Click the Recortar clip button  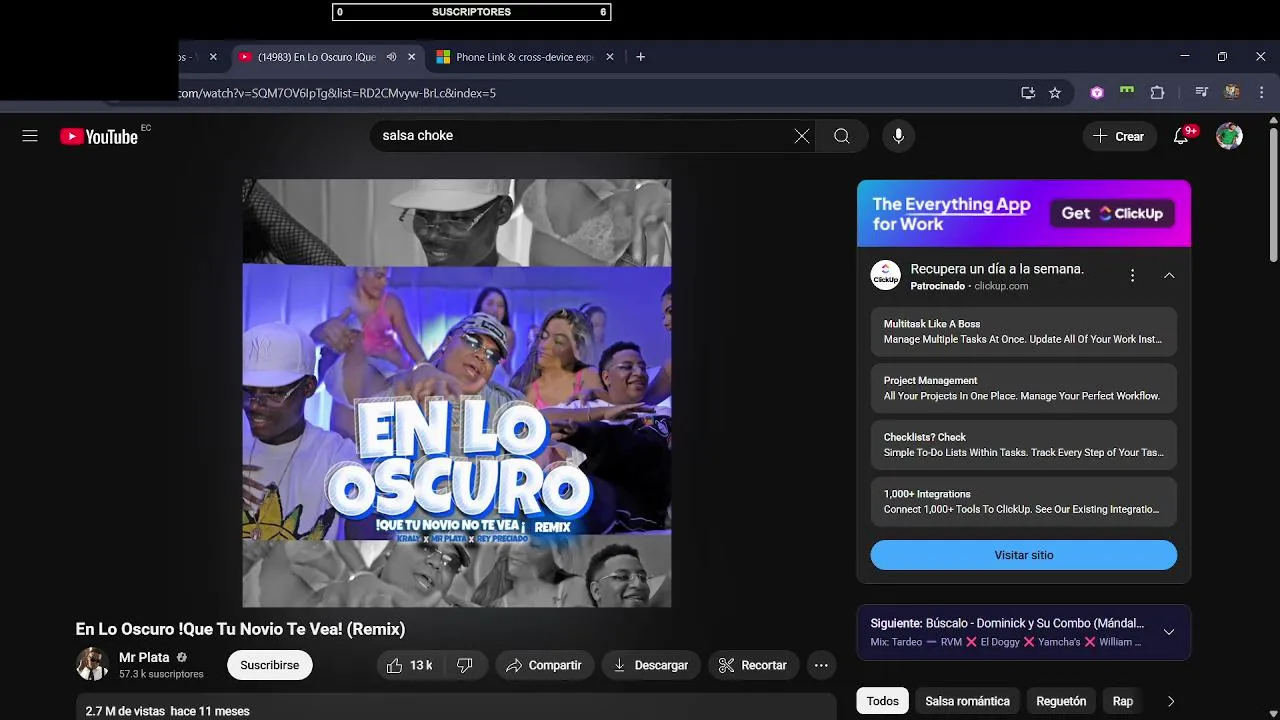point(752,665)
